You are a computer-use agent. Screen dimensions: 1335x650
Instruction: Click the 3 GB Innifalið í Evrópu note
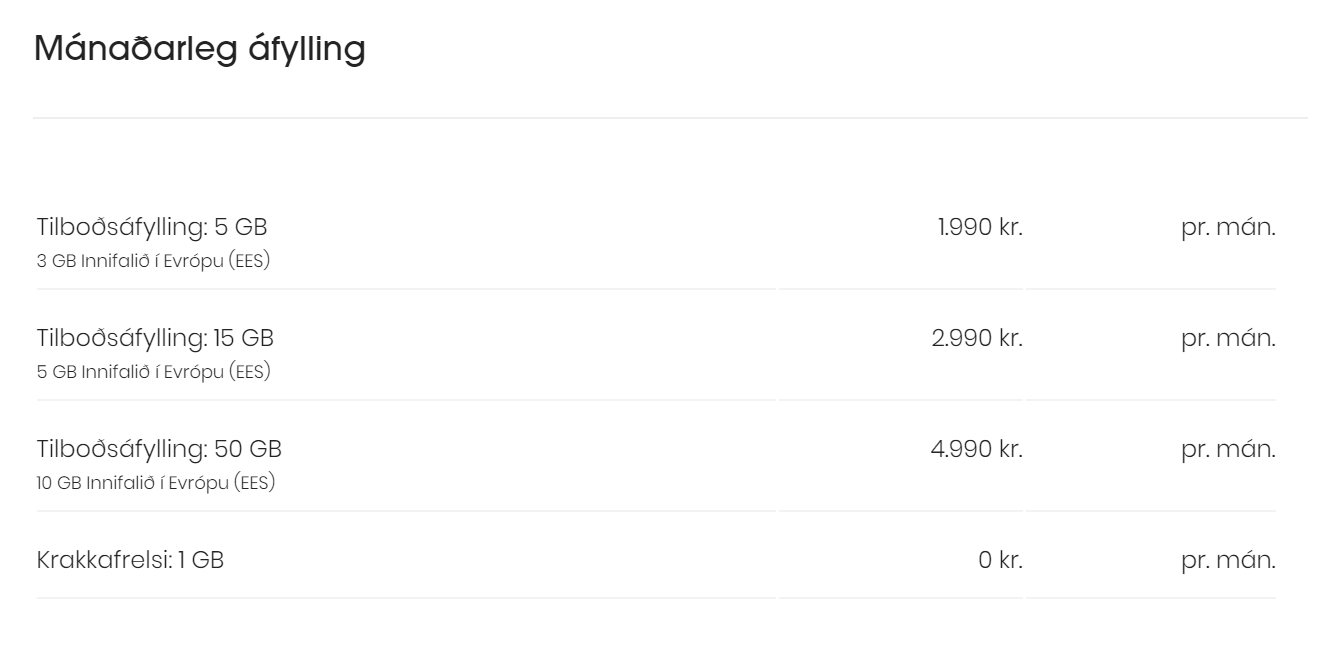153,262
